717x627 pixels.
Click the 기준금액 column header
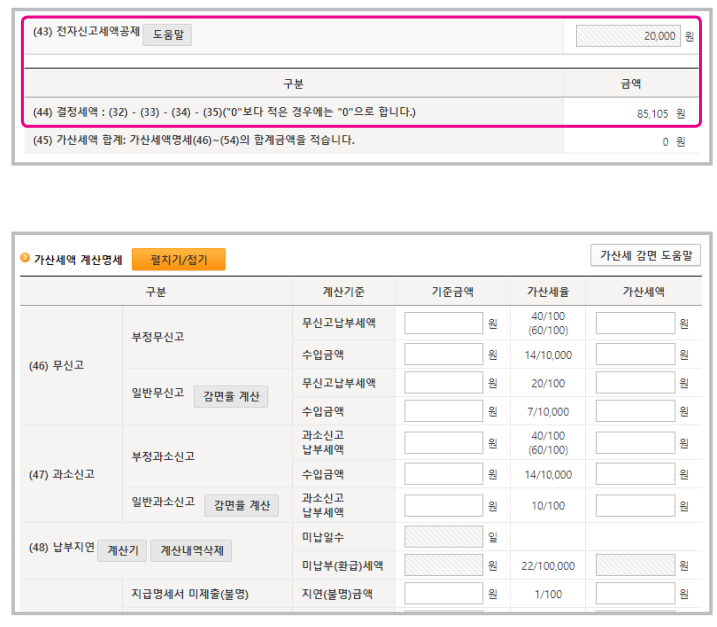pyautogui.click(x=452, y=291)
